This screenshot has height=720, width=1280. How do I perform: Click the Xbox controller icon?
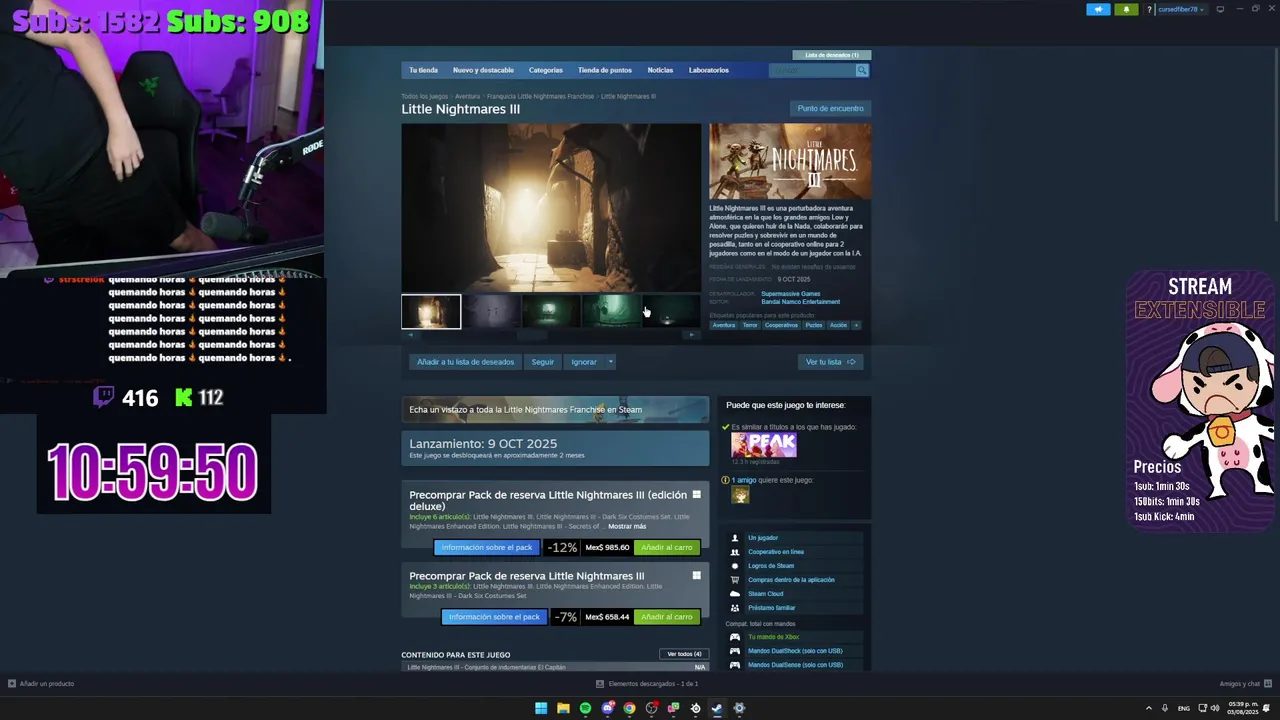(735, 637)
